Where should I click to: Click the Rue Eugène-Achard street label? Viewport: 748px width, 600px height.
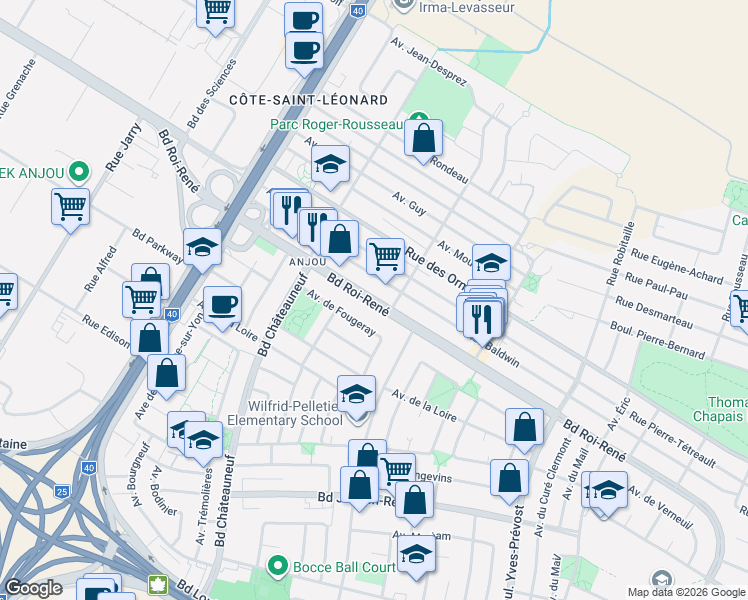coord(677,266)
